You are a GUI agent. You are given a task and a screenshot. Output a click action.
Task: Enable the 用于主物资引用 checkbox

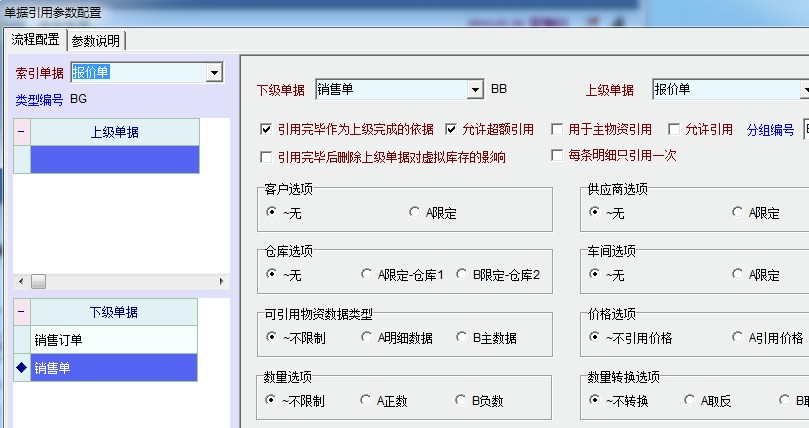(558, 130)
